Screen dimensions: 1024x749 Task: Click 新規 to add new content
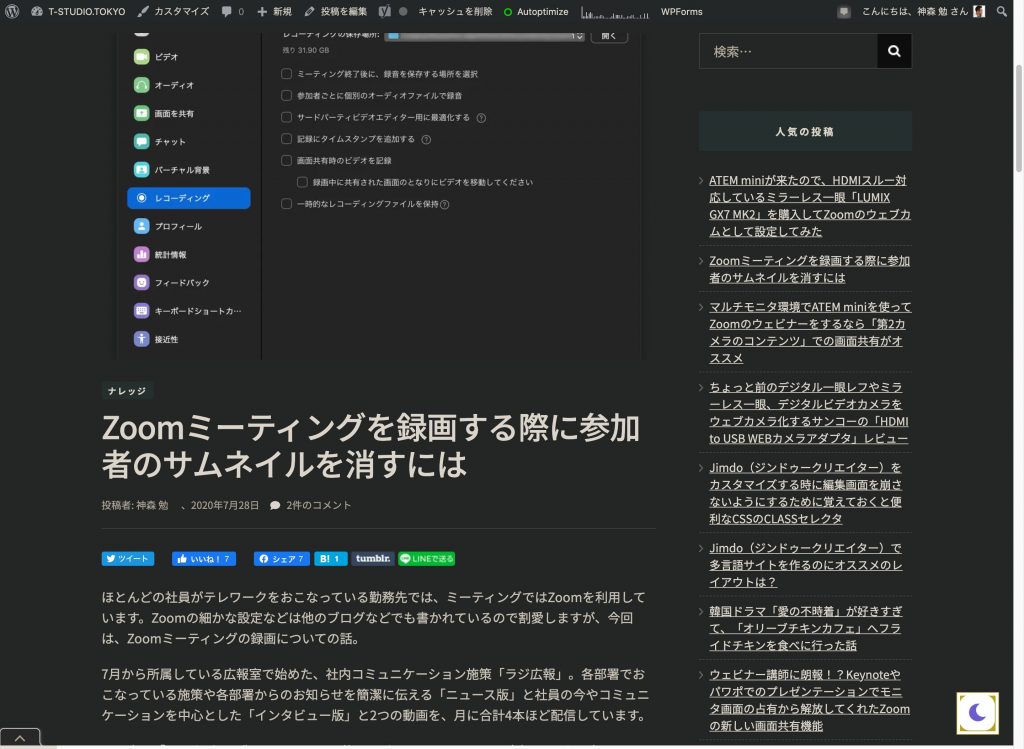click(274, 11)
